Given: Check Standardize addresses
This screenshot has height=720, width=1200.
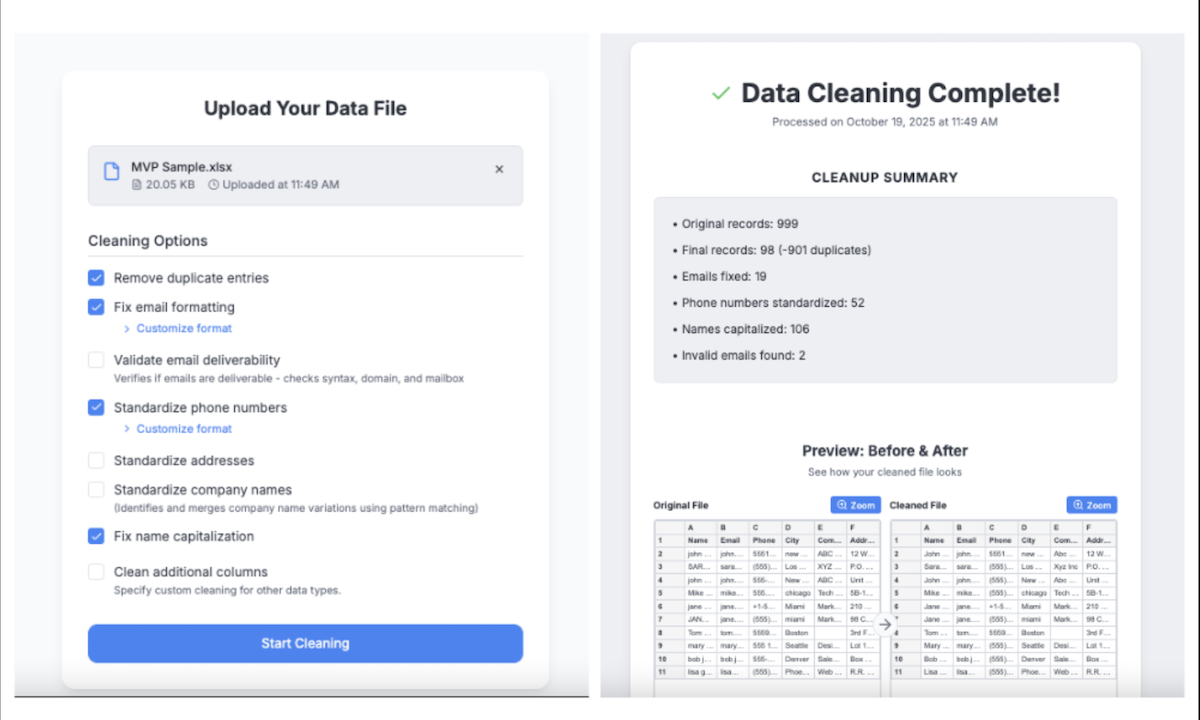Looking at the screenshot, I should [96, 460].
